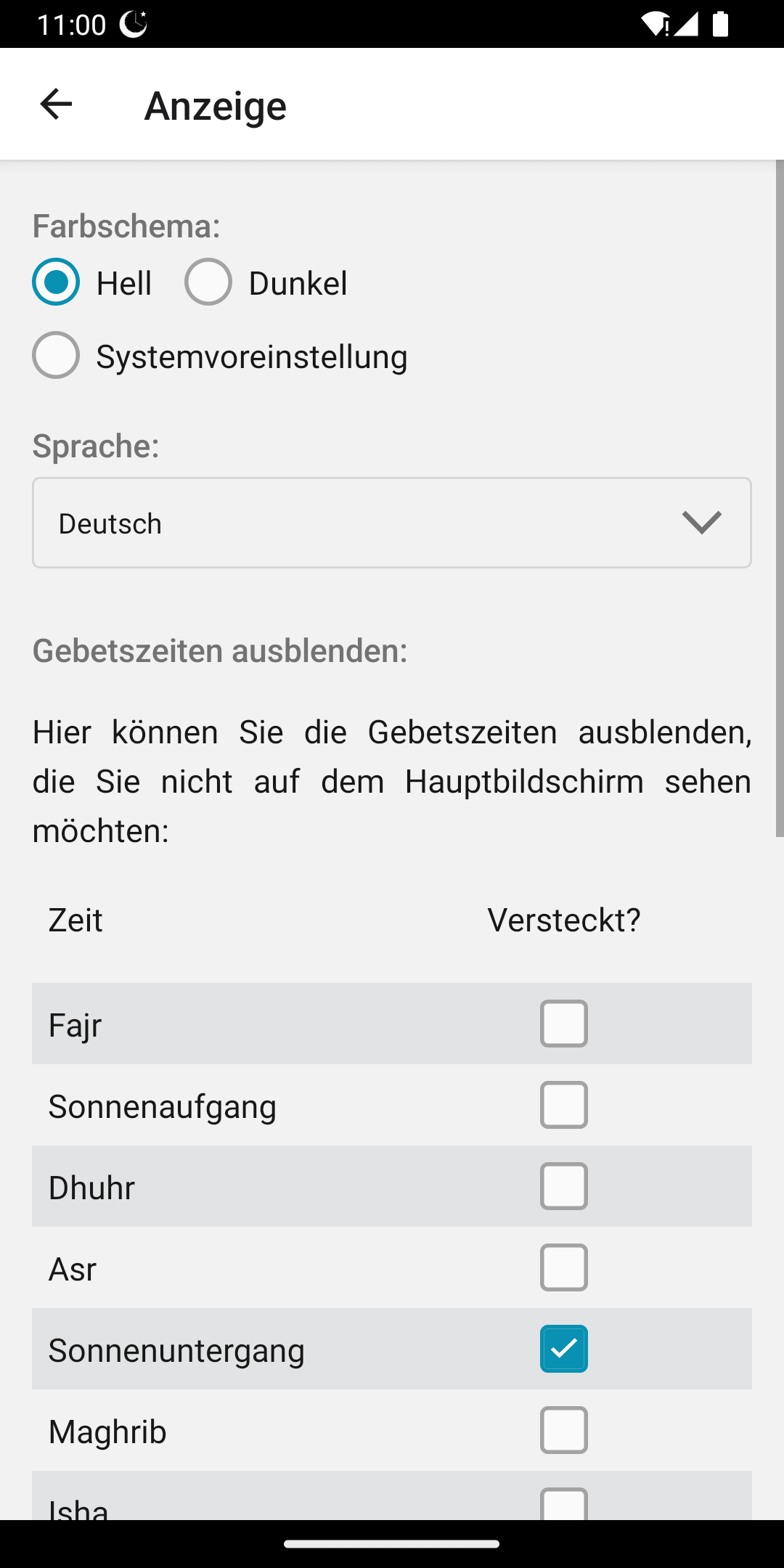Check the Sonnenaufgang hidden checkbox

(564, 1105)
